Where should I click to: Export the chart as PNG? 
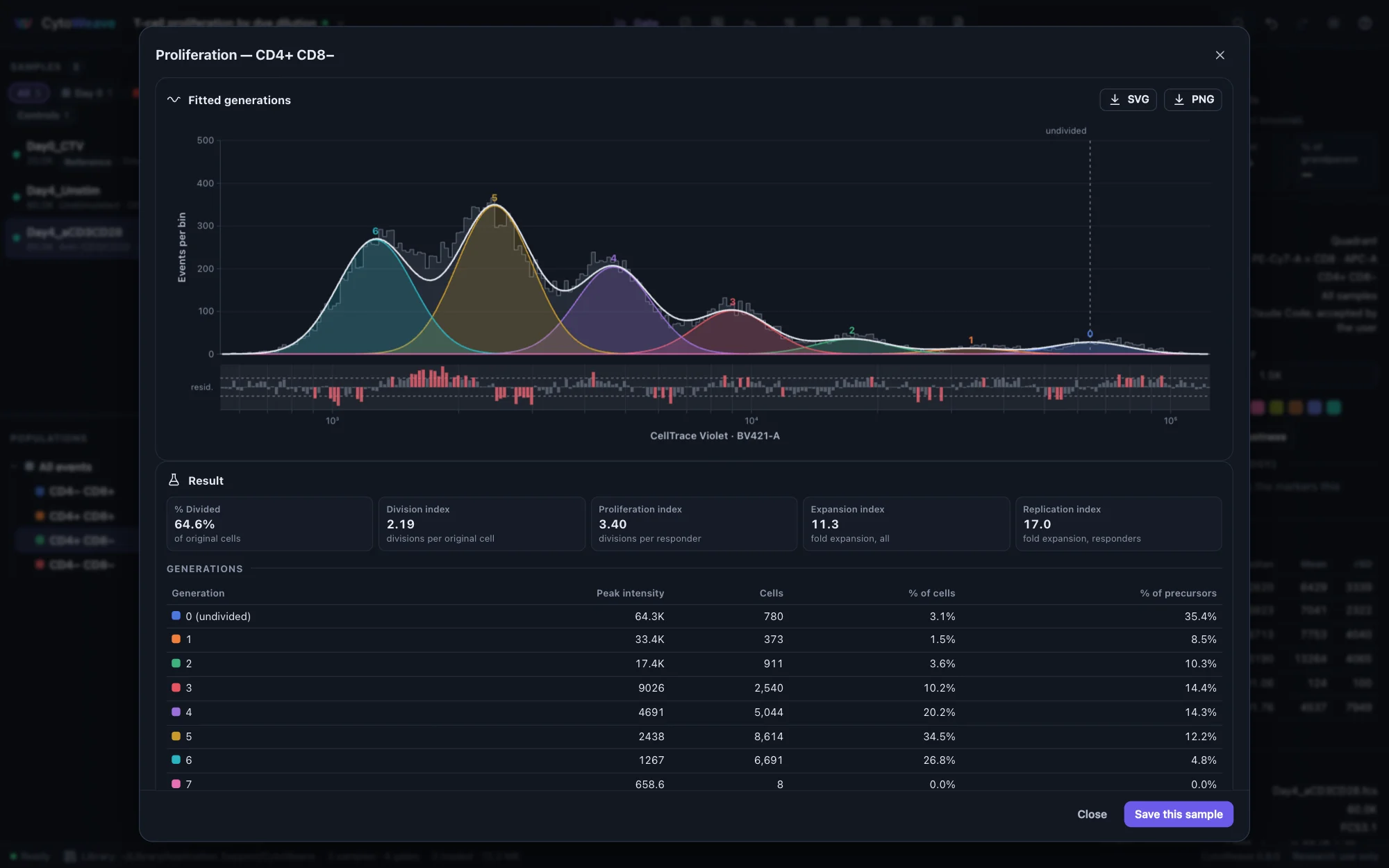(1192, 99)
